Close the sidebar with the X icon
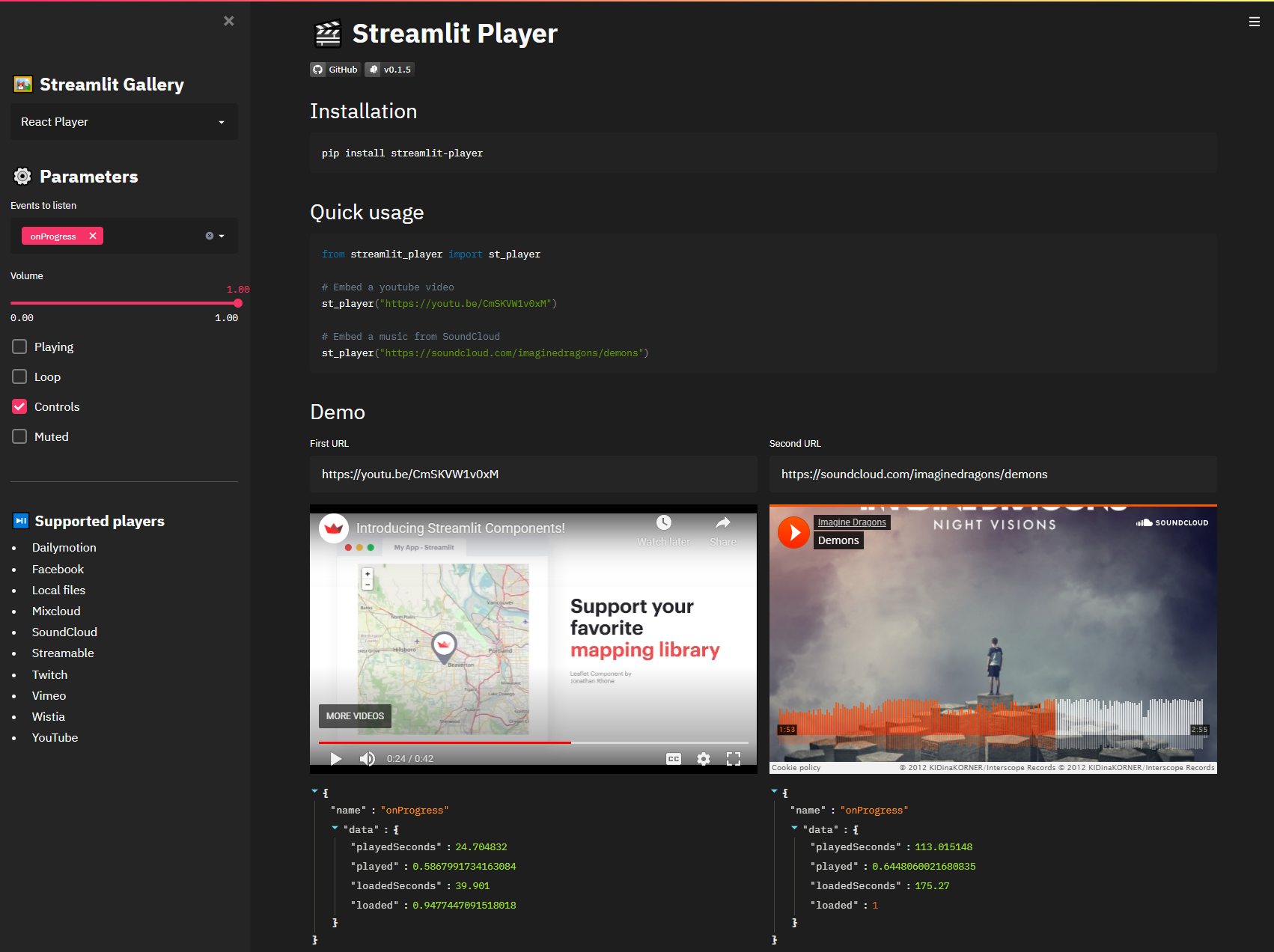The width and height of the screenshot is (1274, 952). (229, 21)
